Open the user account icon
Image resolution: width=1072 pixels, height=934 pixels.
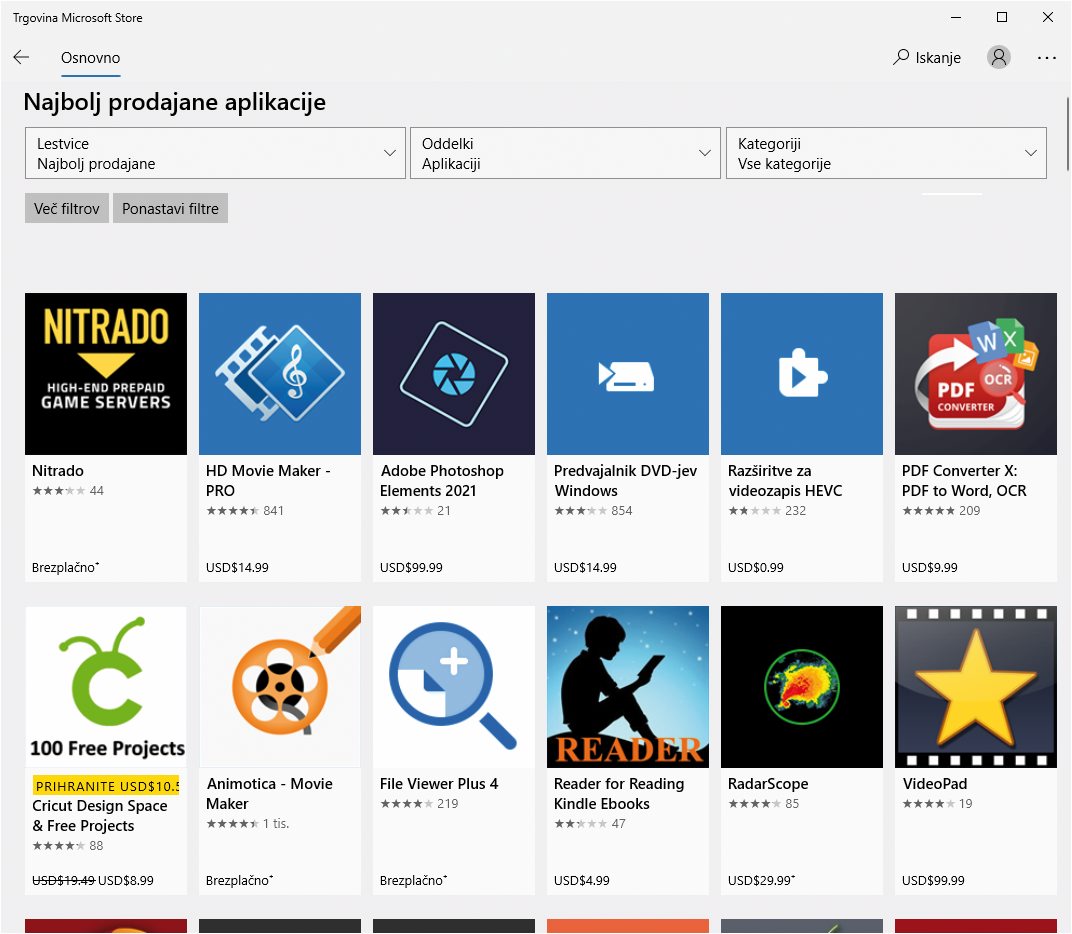(x=999, y=57)
